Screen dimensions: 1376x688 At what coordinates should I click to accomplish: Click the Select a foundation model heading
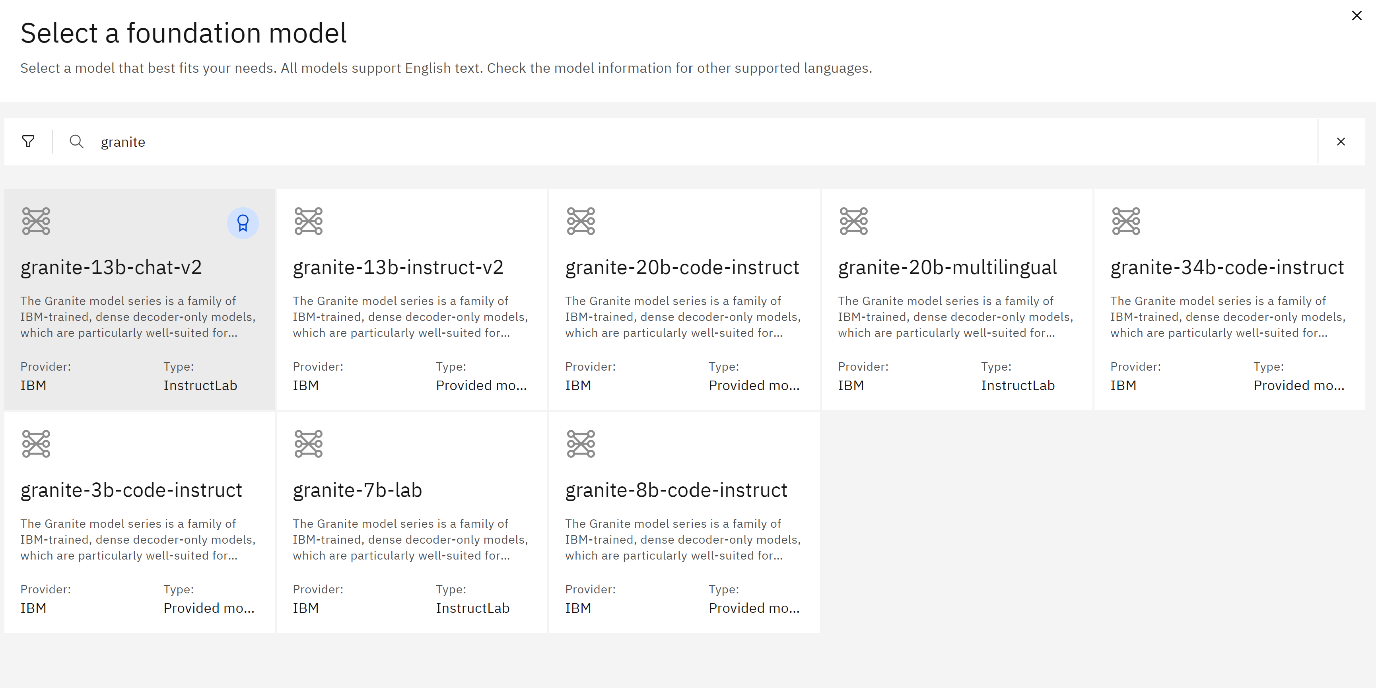click(x=184, y=33)
